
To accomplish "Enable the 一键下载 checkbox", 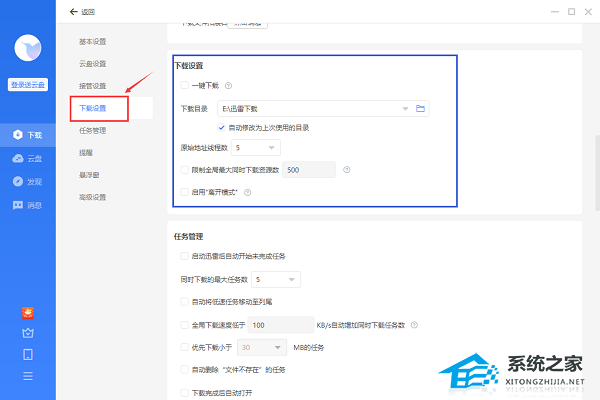I will (x=184, y=85).
